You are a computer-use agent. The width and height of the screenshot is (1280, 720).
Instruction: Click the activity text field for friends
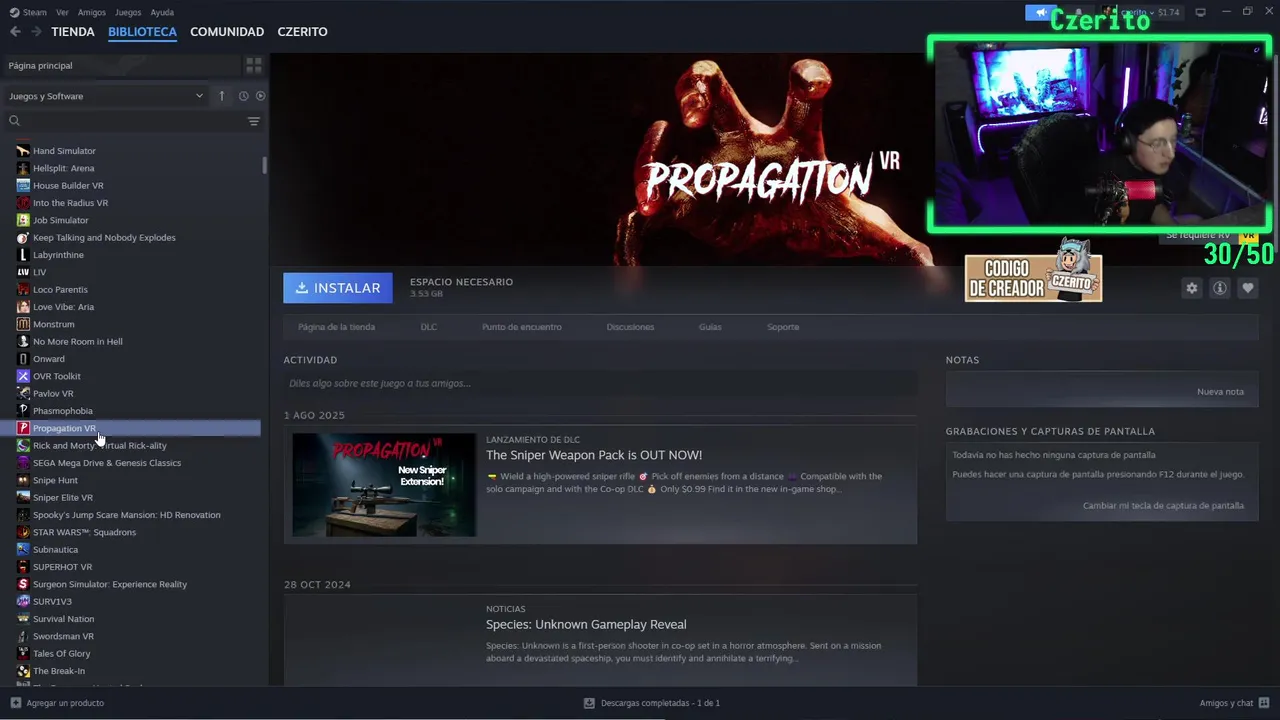coord(600,383)
